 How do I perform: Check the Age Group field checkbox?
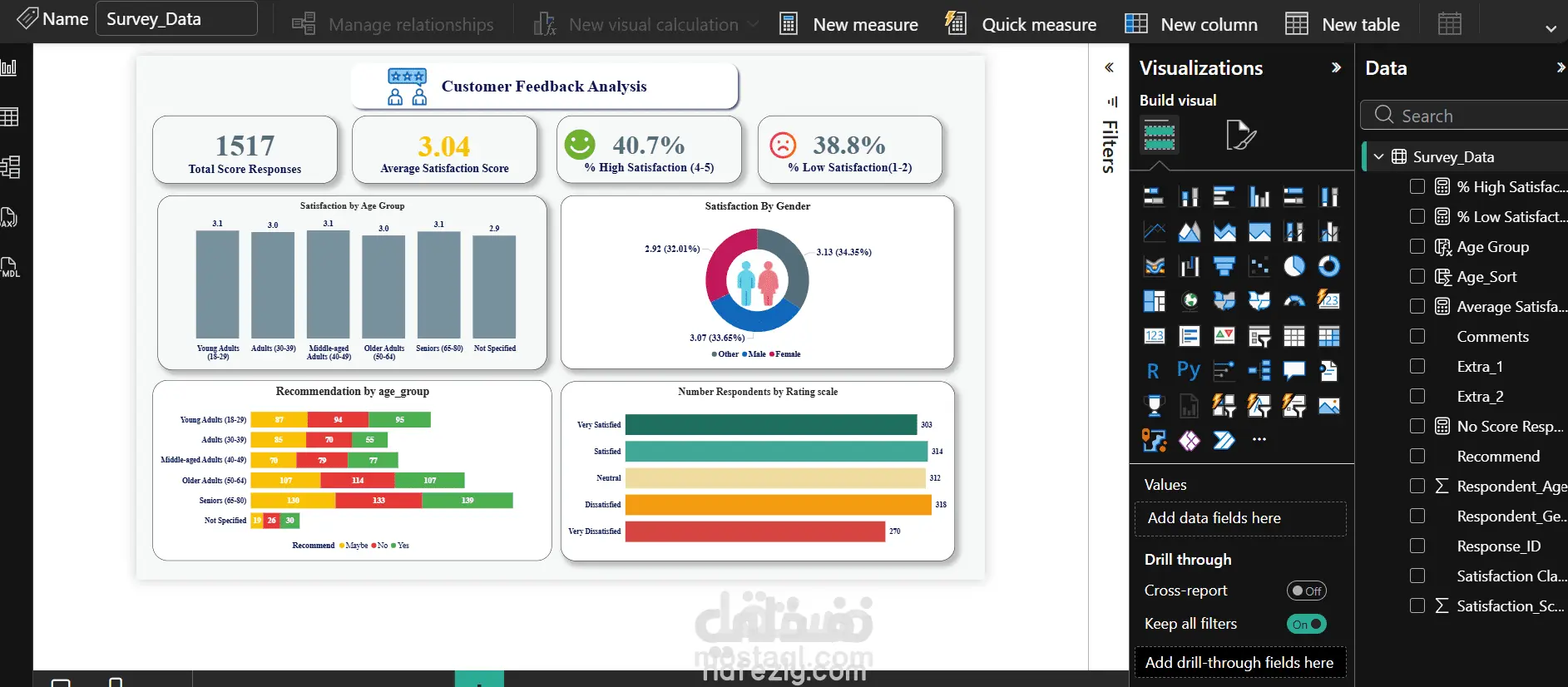[1417, 246]
